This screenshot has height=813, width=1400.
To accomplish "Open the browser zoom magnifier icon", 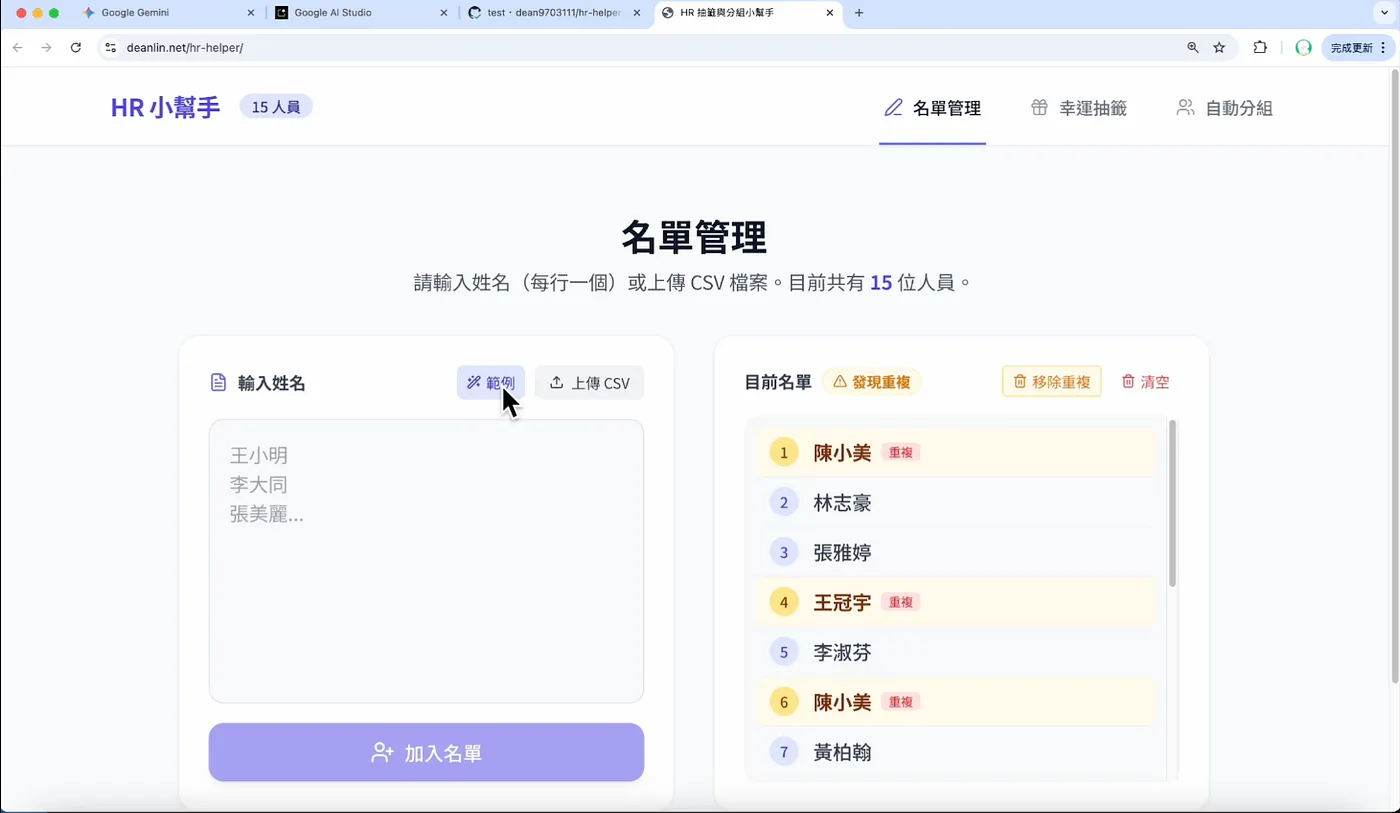I will tap(1192, 47).
